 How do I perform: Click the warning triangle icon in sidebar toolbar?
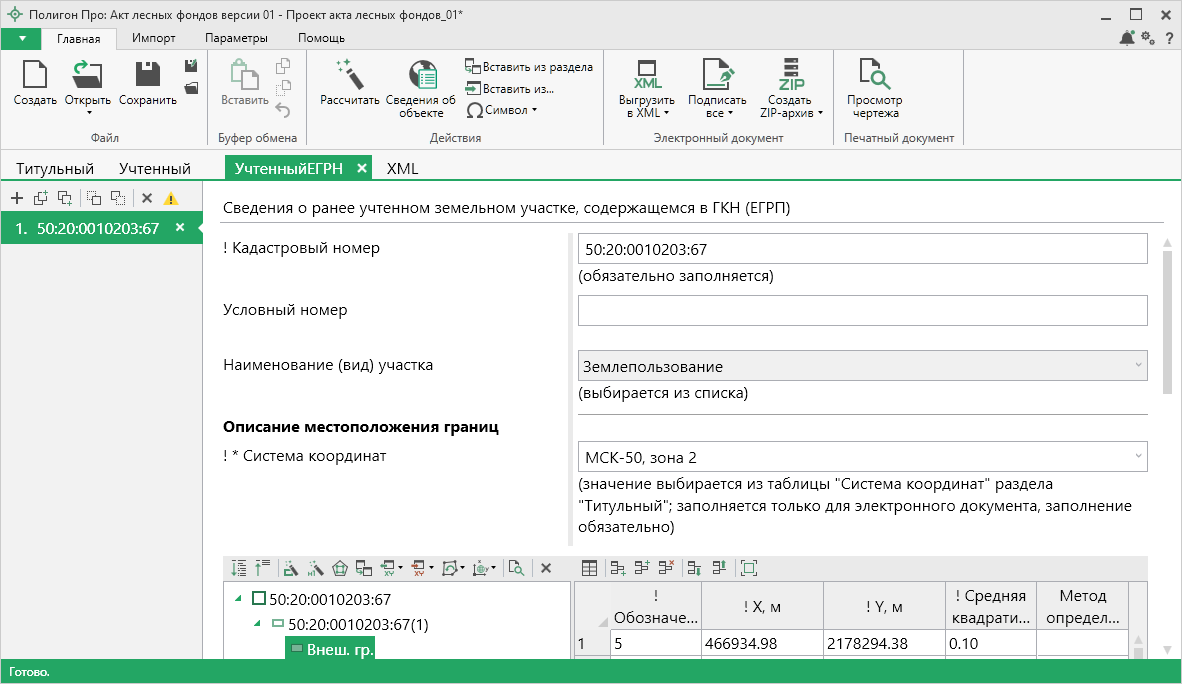[171, 198]
